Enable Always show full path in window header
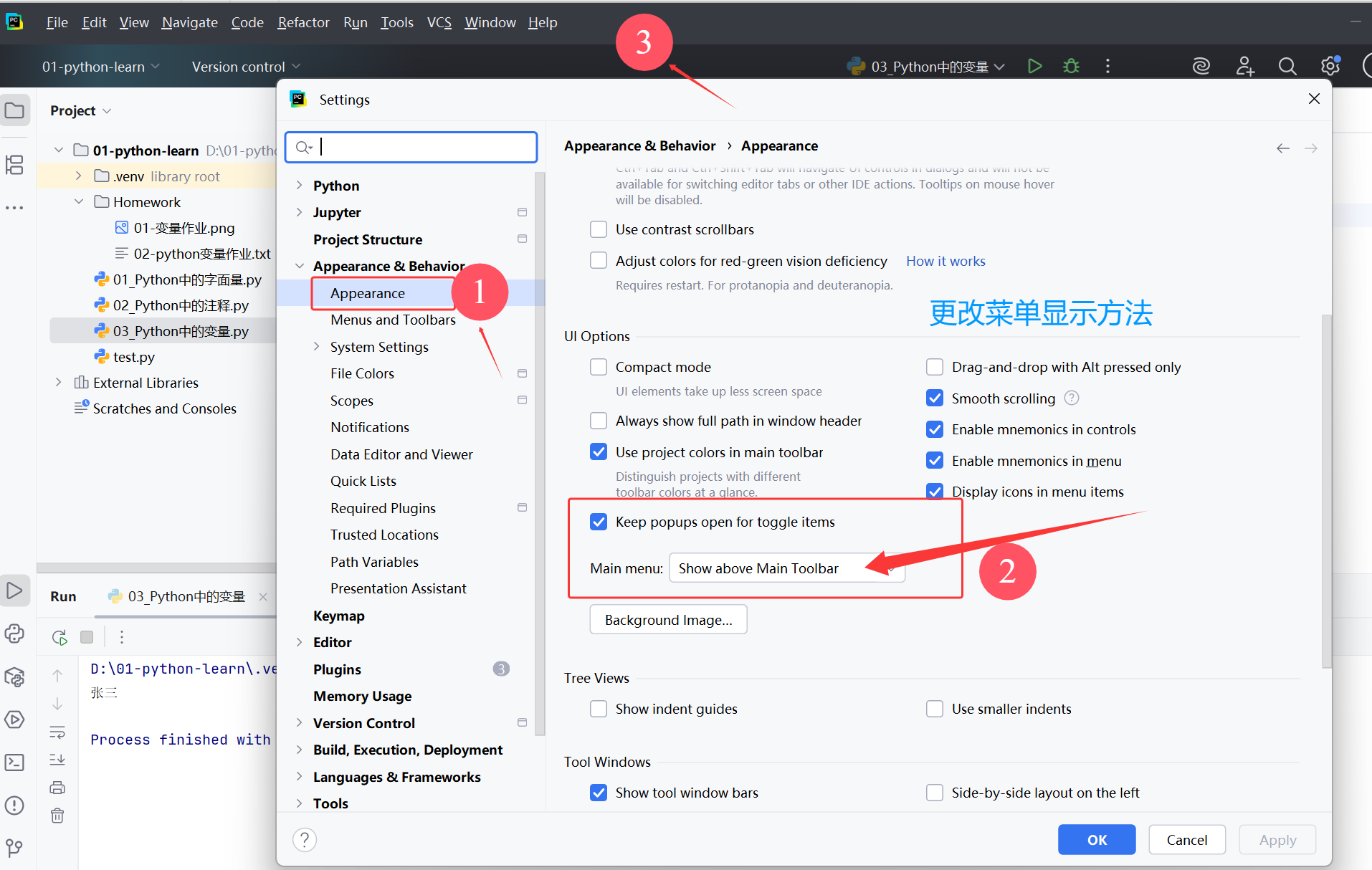This screenshot has height=870, width=1372. point(599,421)
